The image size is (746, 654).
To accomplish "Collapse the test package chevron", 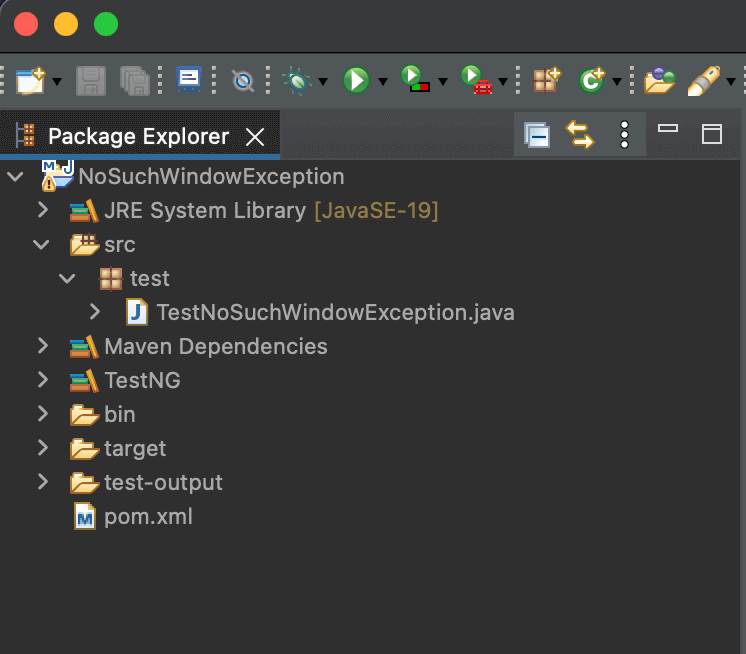I will [x=67, y=279].
